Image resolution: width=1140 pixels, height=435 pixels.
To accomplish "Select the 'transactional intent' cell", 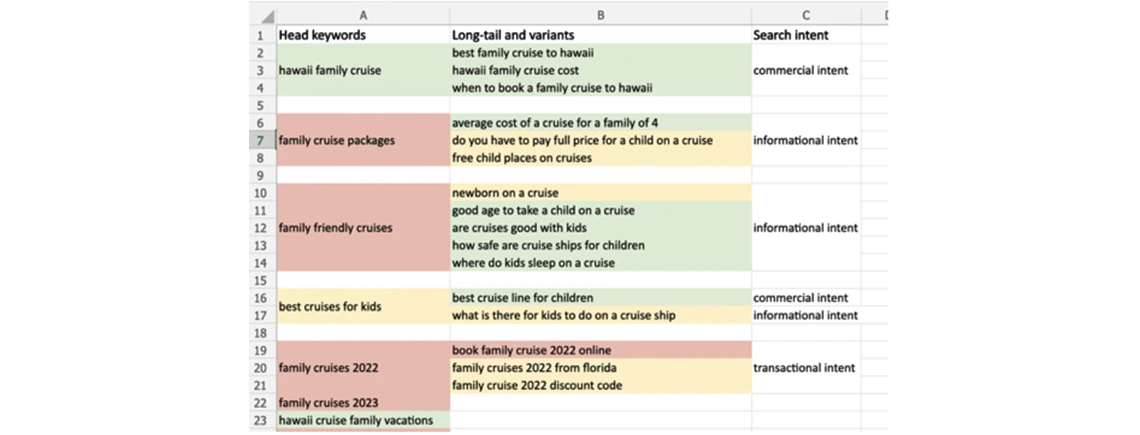I will click(805, 367).
